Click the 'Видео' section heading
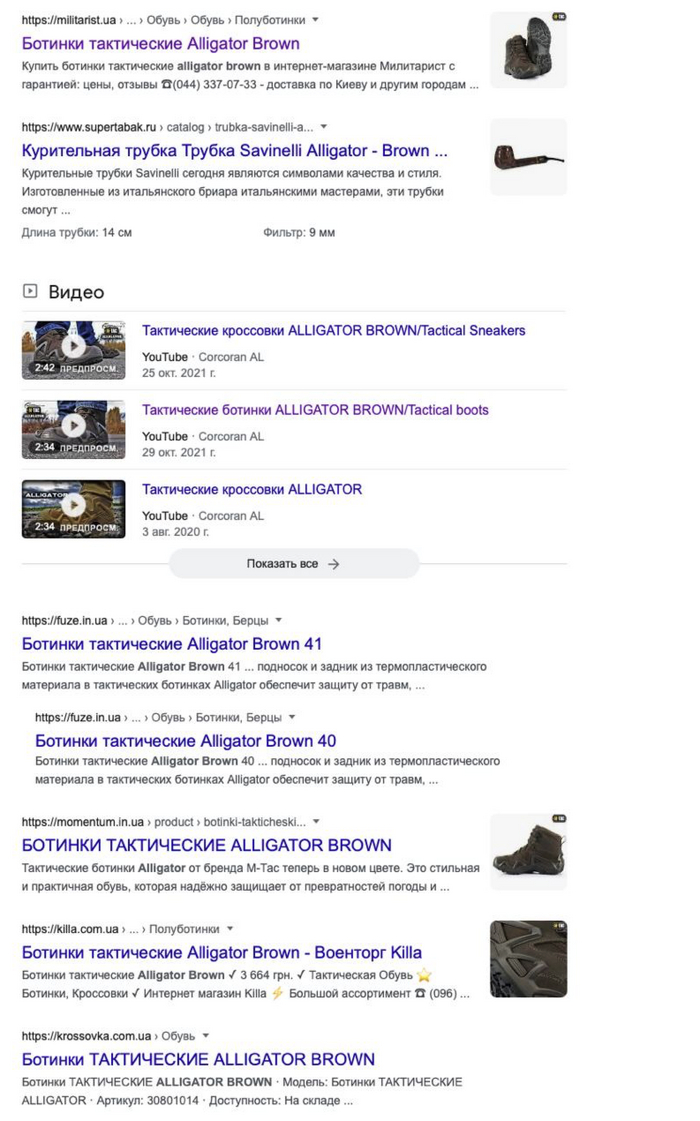 77,292
